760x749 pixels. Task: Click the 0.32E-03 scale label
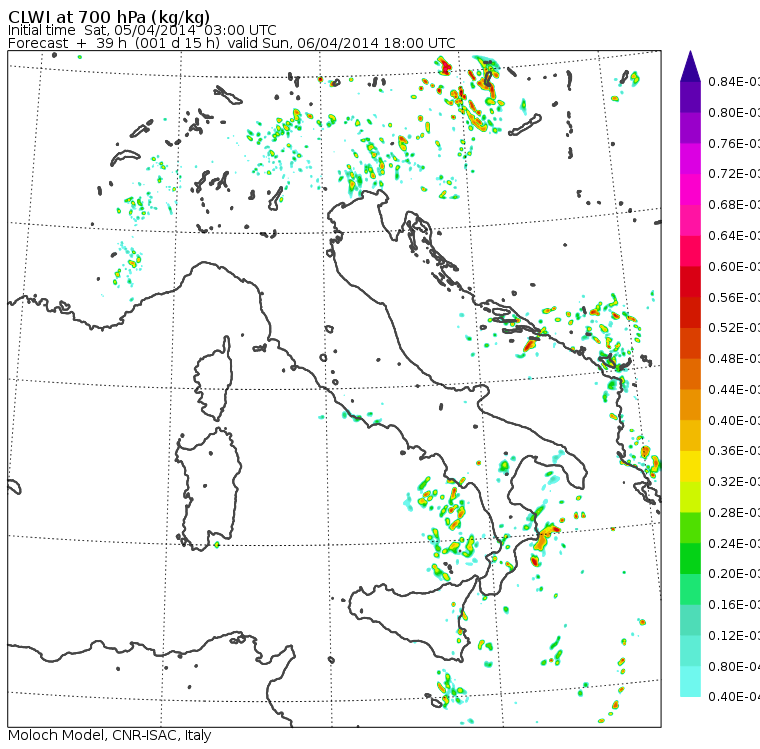734,482
